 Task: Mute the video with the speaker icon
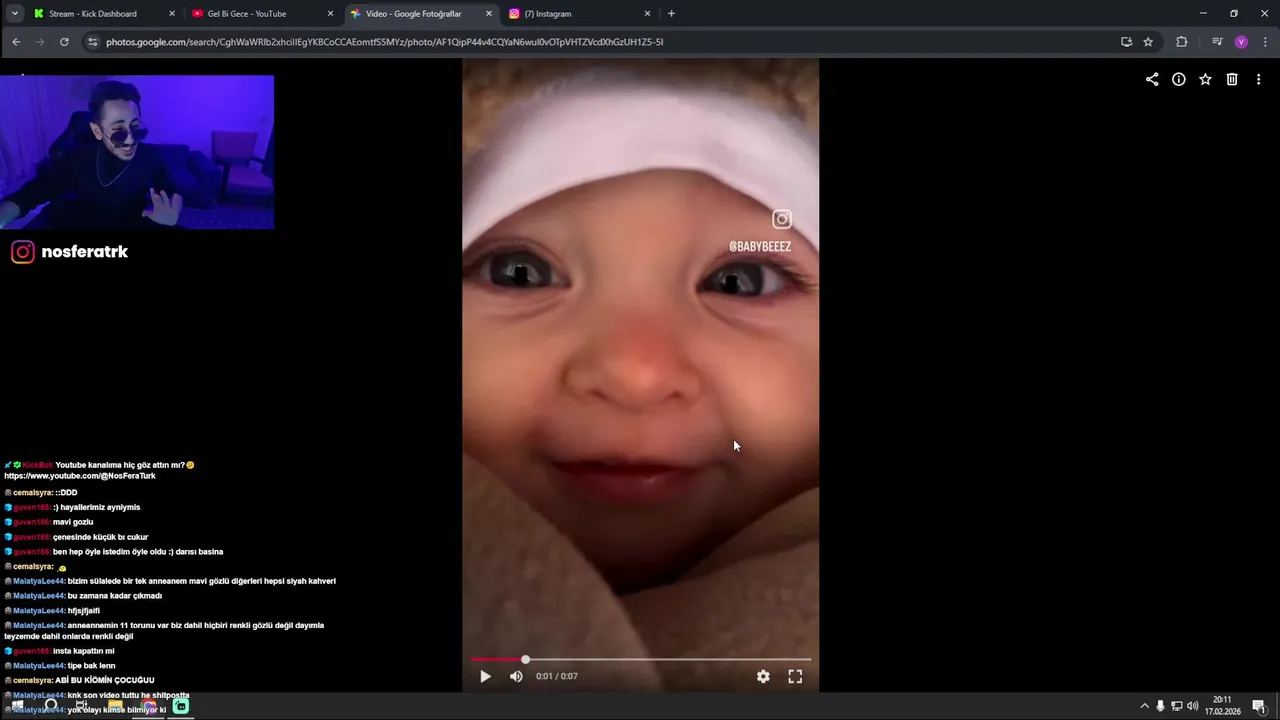point(516,676)
